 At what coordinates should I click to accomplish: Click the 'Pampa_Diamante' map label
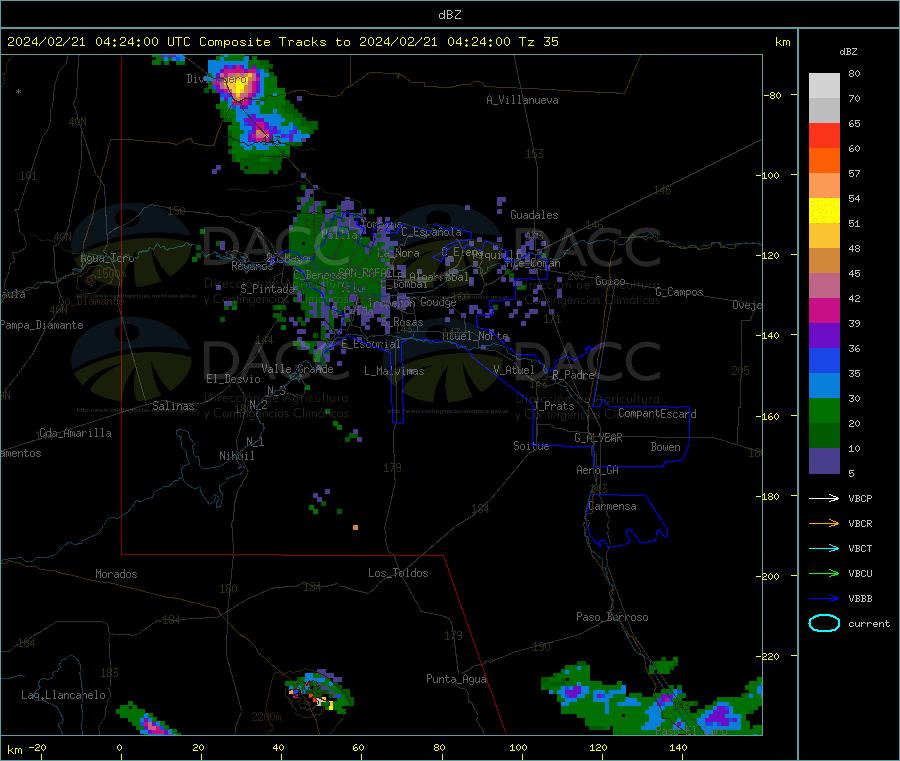(x=41, y=325)
